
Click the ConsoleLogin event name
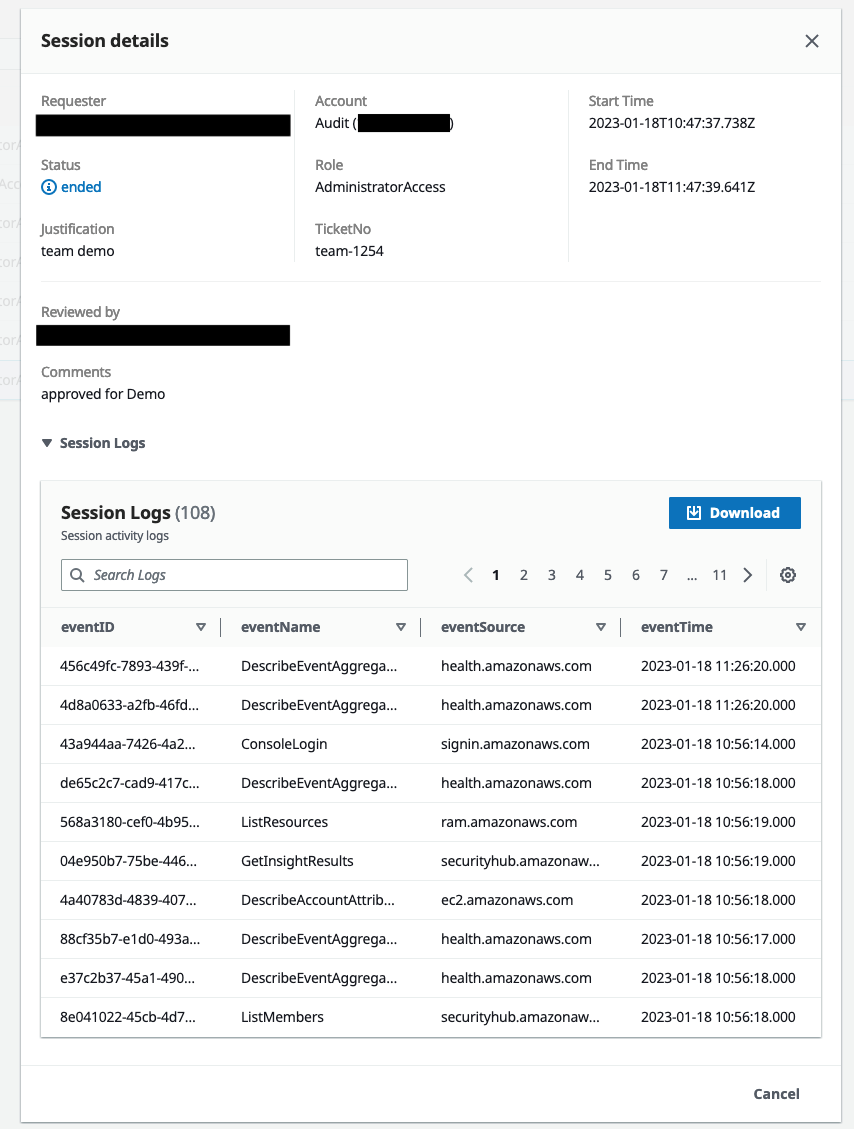(284, 744)
